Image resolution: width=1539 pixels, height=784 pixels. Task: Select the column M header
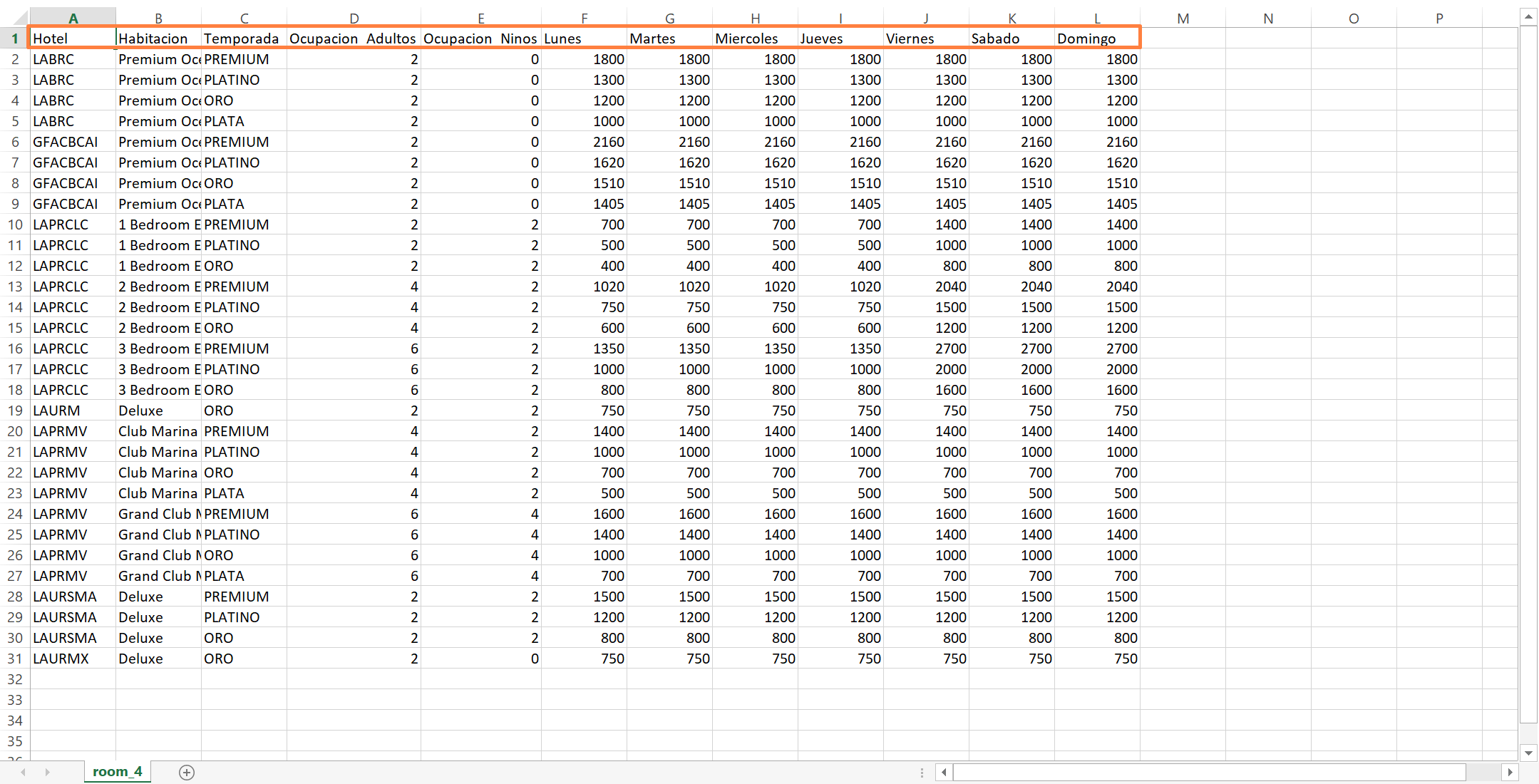1183,19
